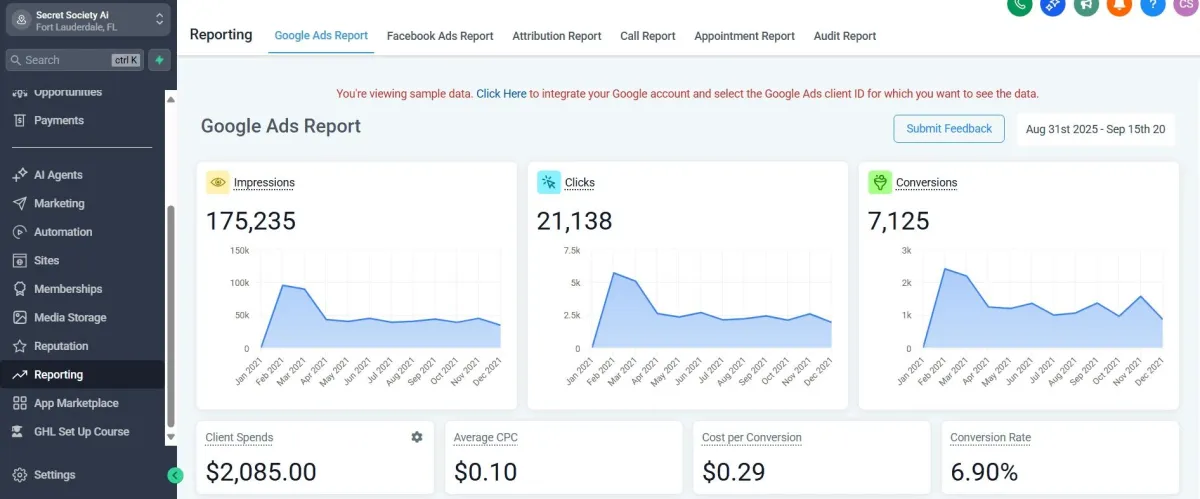Click the Reputation star icon
Viewport: 1200px width, 499px height.
click(19, 346)
